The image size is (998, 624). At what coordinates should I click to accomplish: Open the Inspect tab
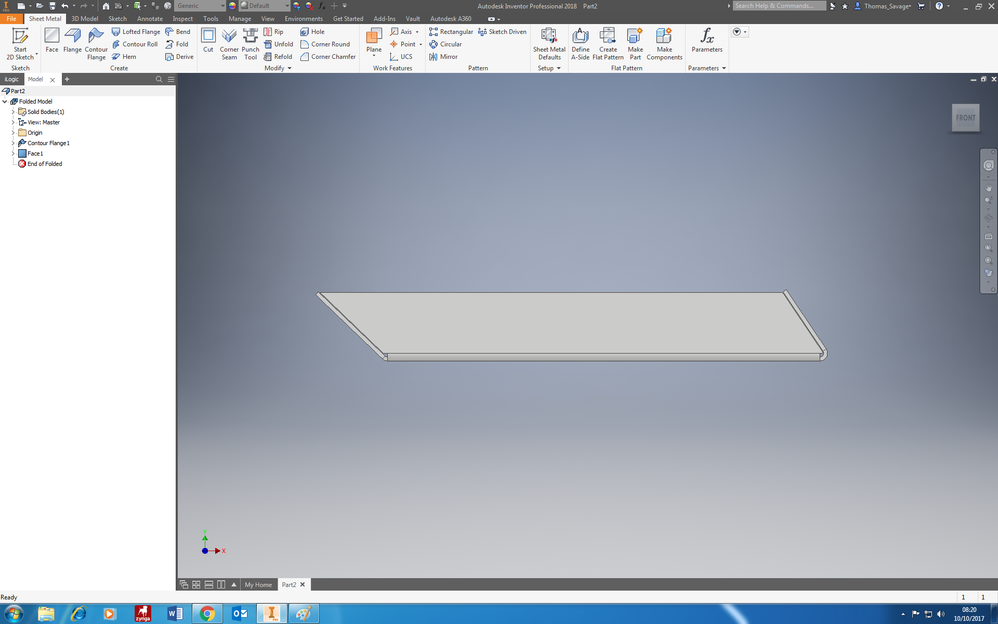tap(183, 18)
